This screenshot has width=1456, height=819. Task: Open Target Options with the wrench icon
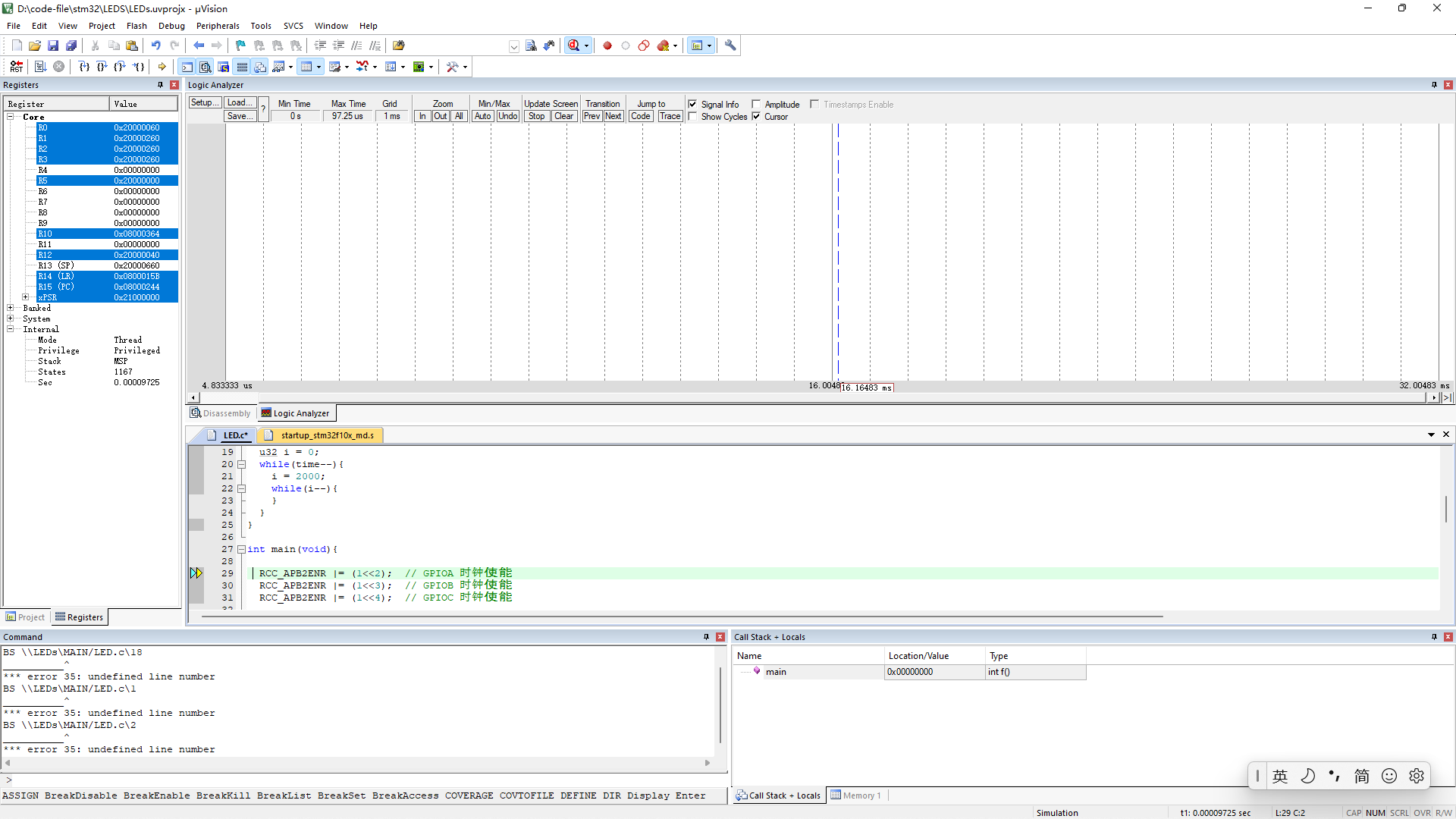pos(730,45)
